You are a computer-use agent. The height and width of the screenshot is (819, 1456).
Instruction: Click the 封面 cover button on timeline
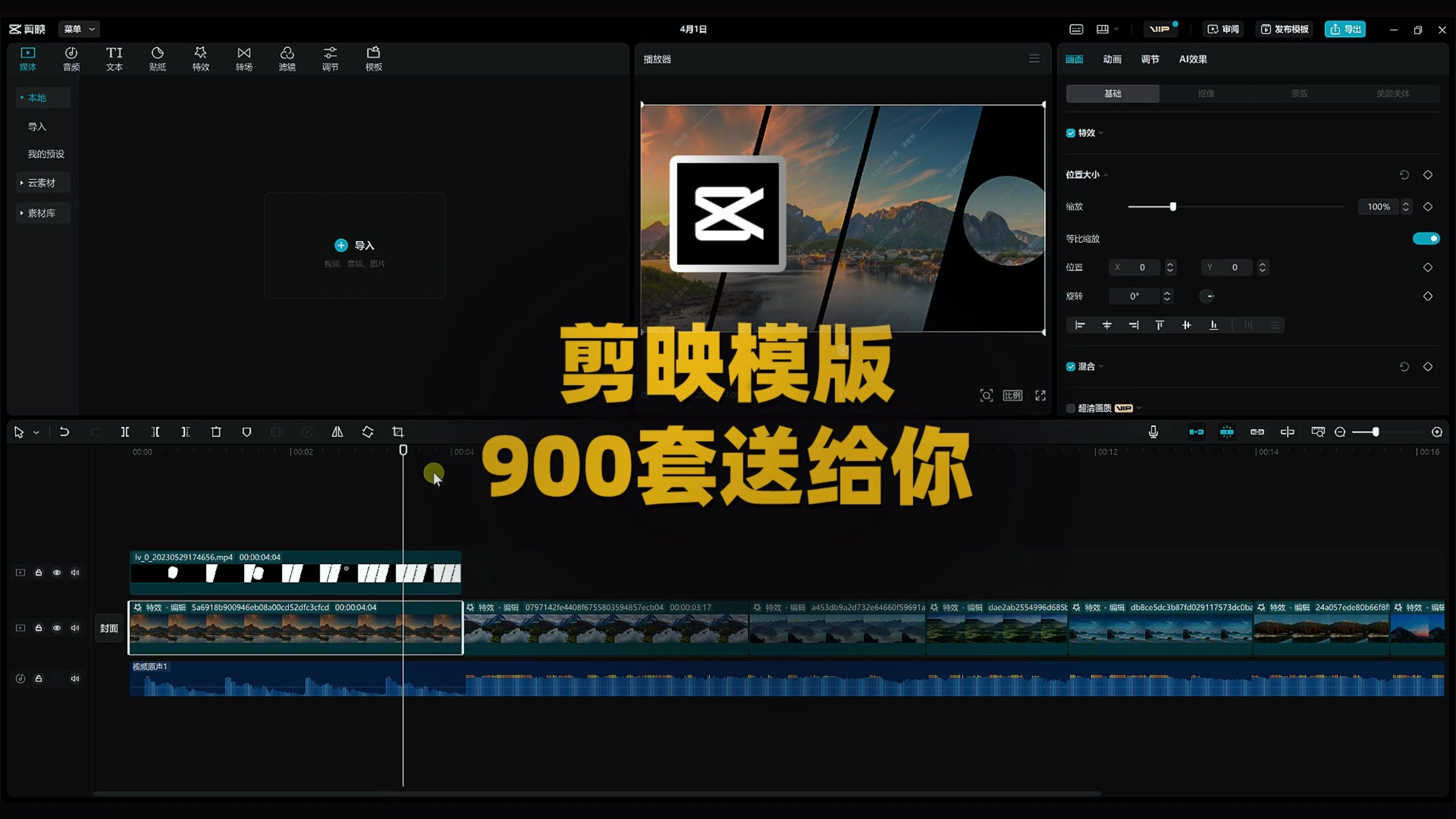pos(109,628)
